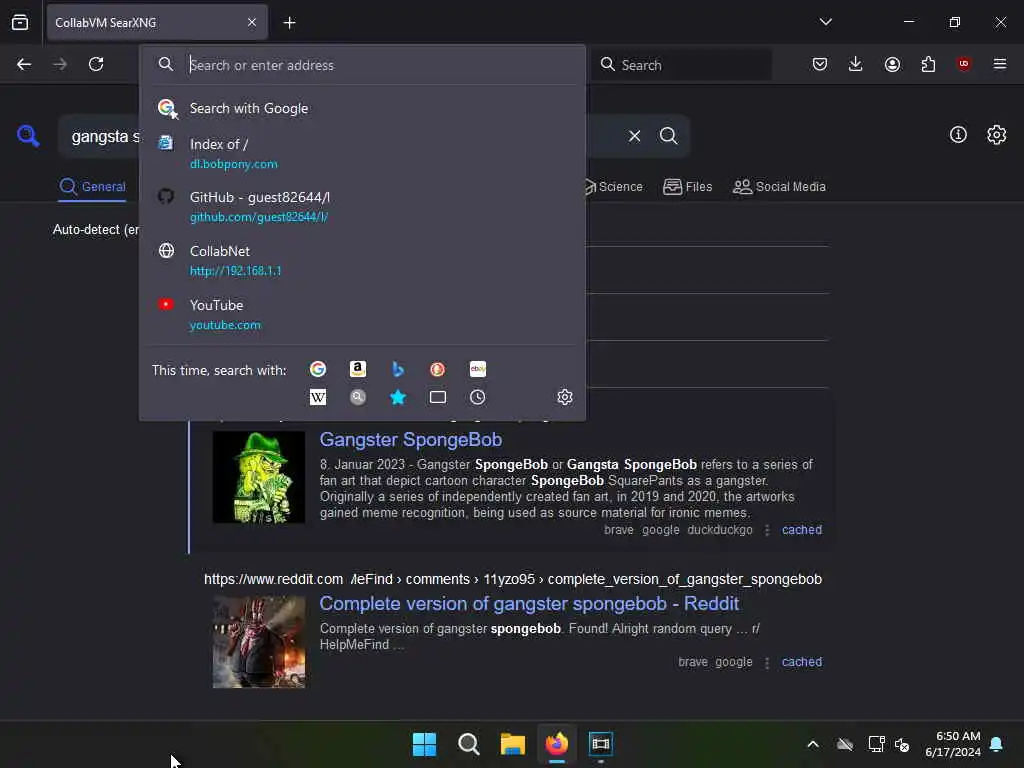
Task: Clear the SearXNG search query with X
Action: 635,136
